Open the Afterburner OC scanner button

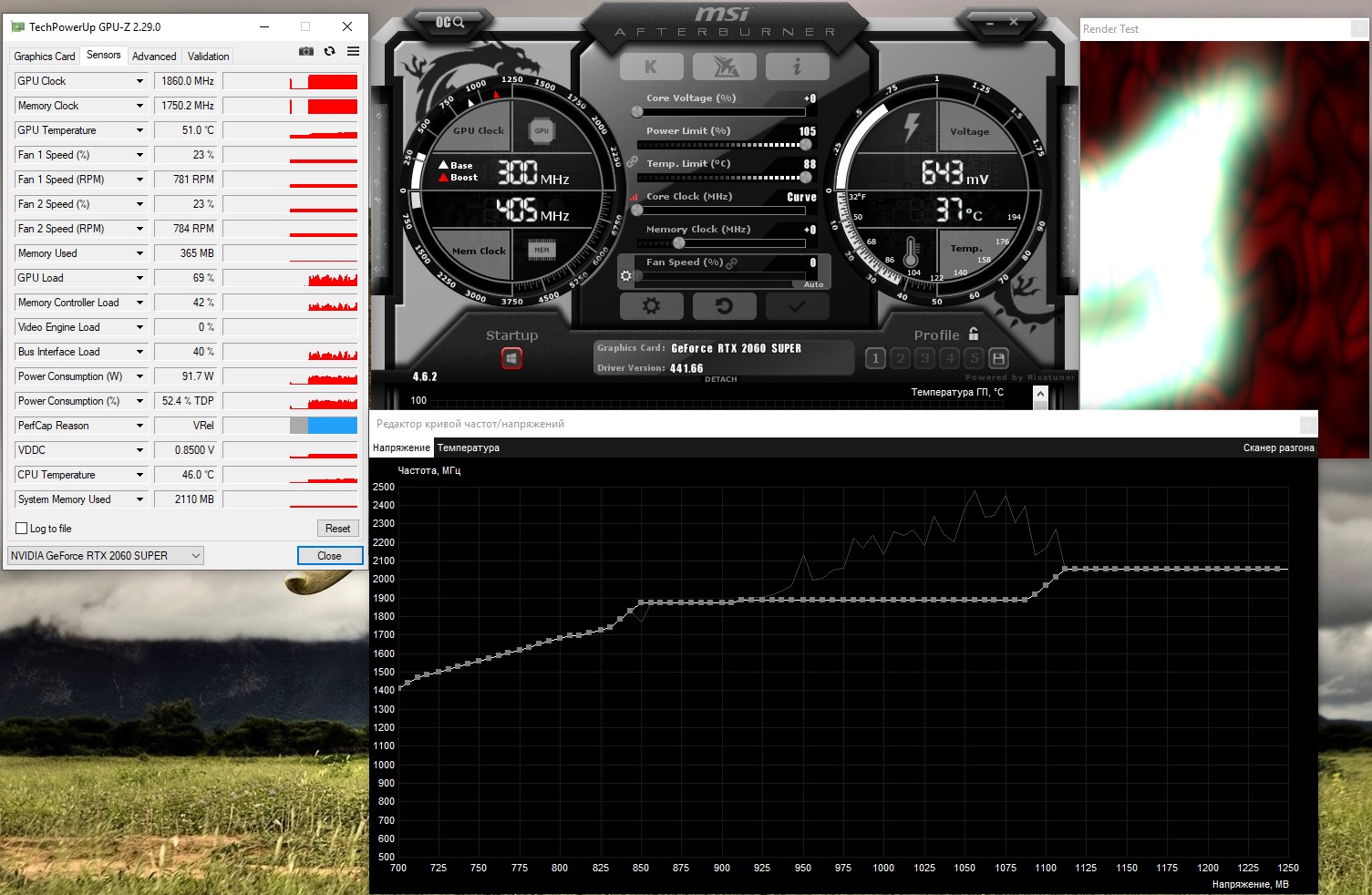(x=449, y=22)
